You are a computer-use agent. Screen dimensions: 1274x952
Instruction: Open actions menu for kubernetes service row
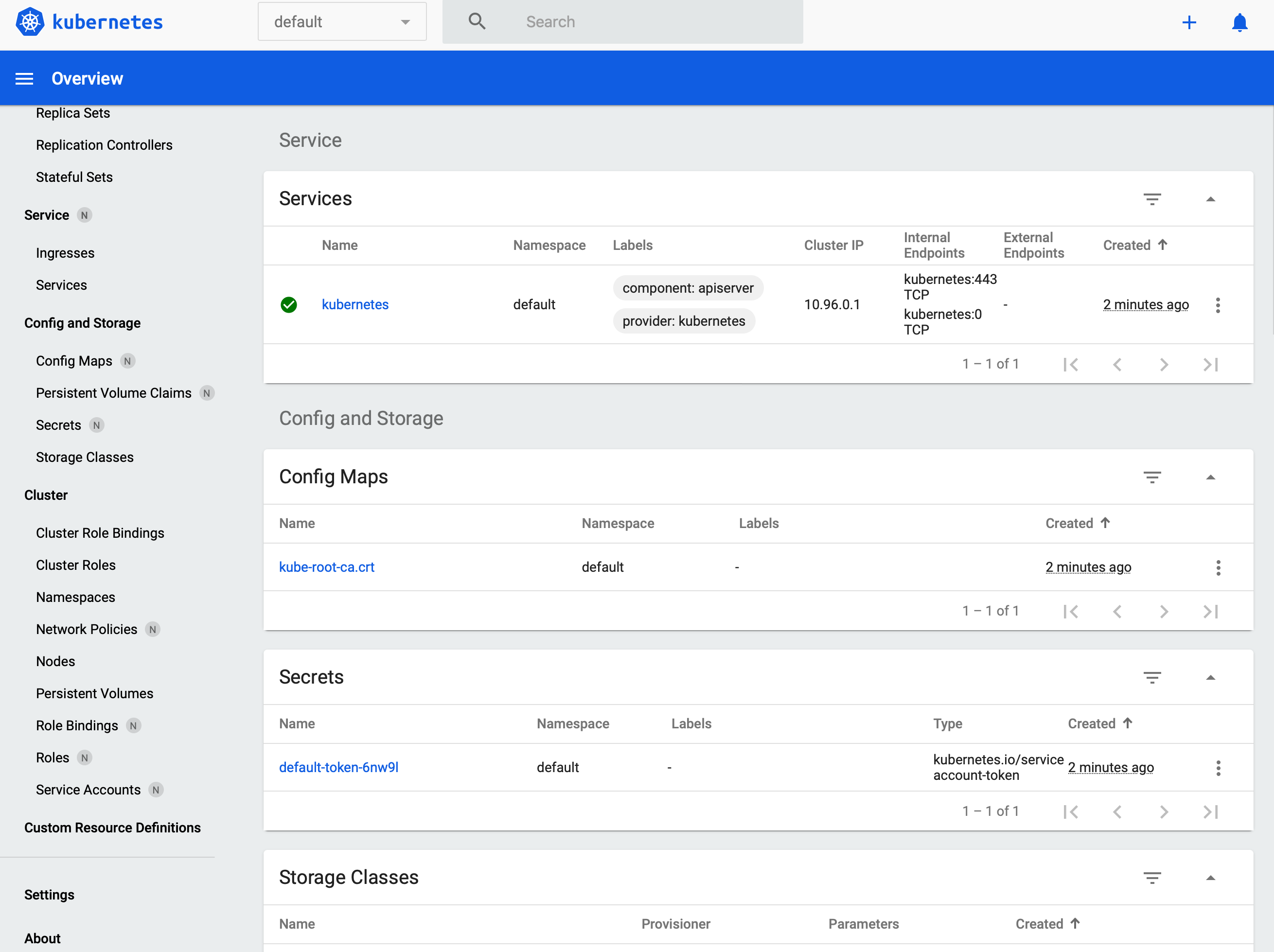click(x=1218, y=305)
